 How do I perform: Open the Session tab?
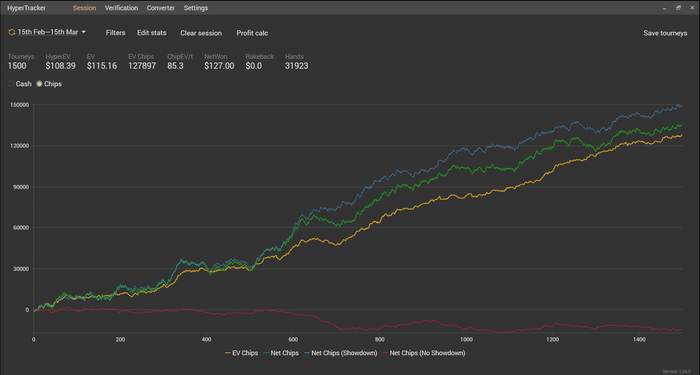click(84, 8)
